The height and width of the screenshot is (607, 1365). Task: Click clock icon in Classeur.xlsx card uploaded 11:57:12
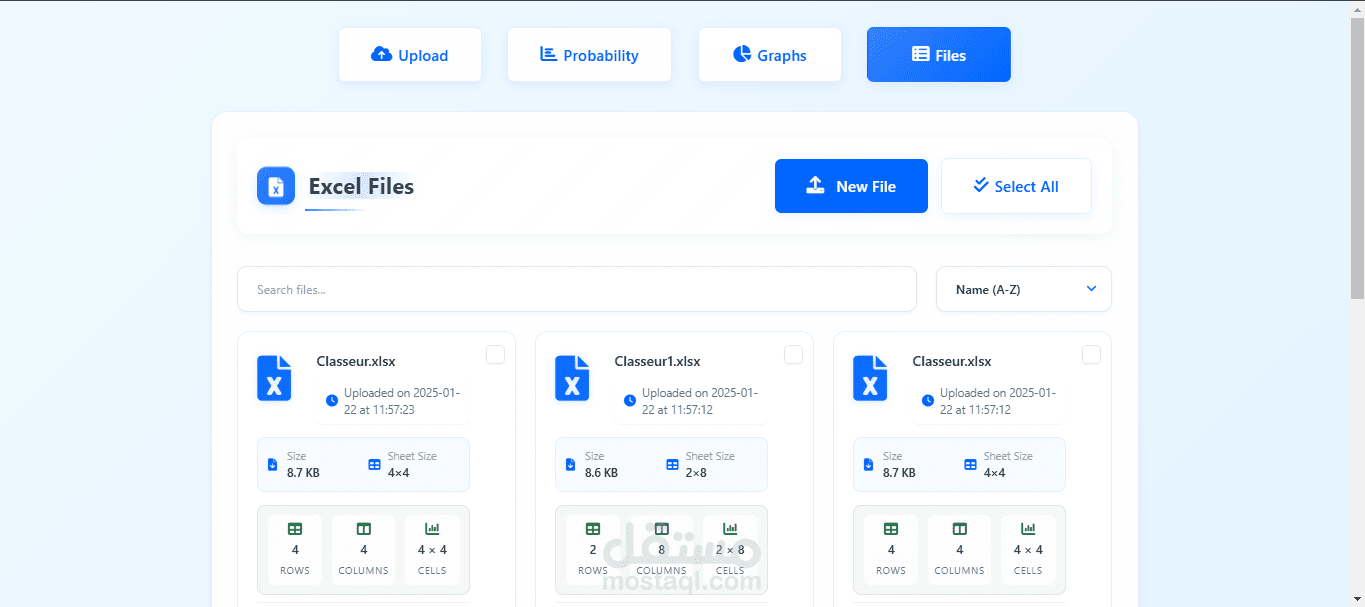(x=928, y=401)
